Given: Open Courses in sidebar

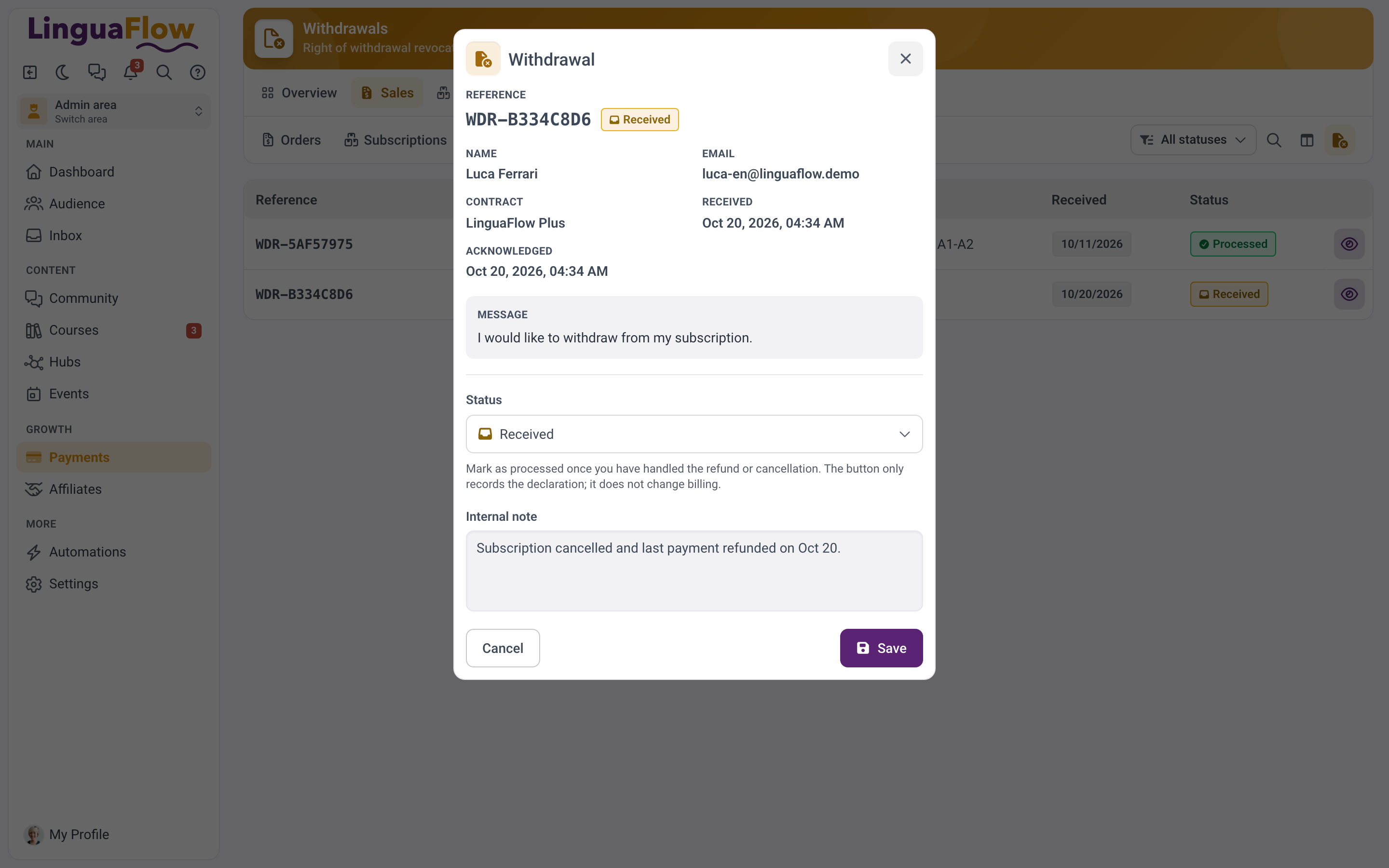Looking at the screenshot, I should click(x=114, y=330).
